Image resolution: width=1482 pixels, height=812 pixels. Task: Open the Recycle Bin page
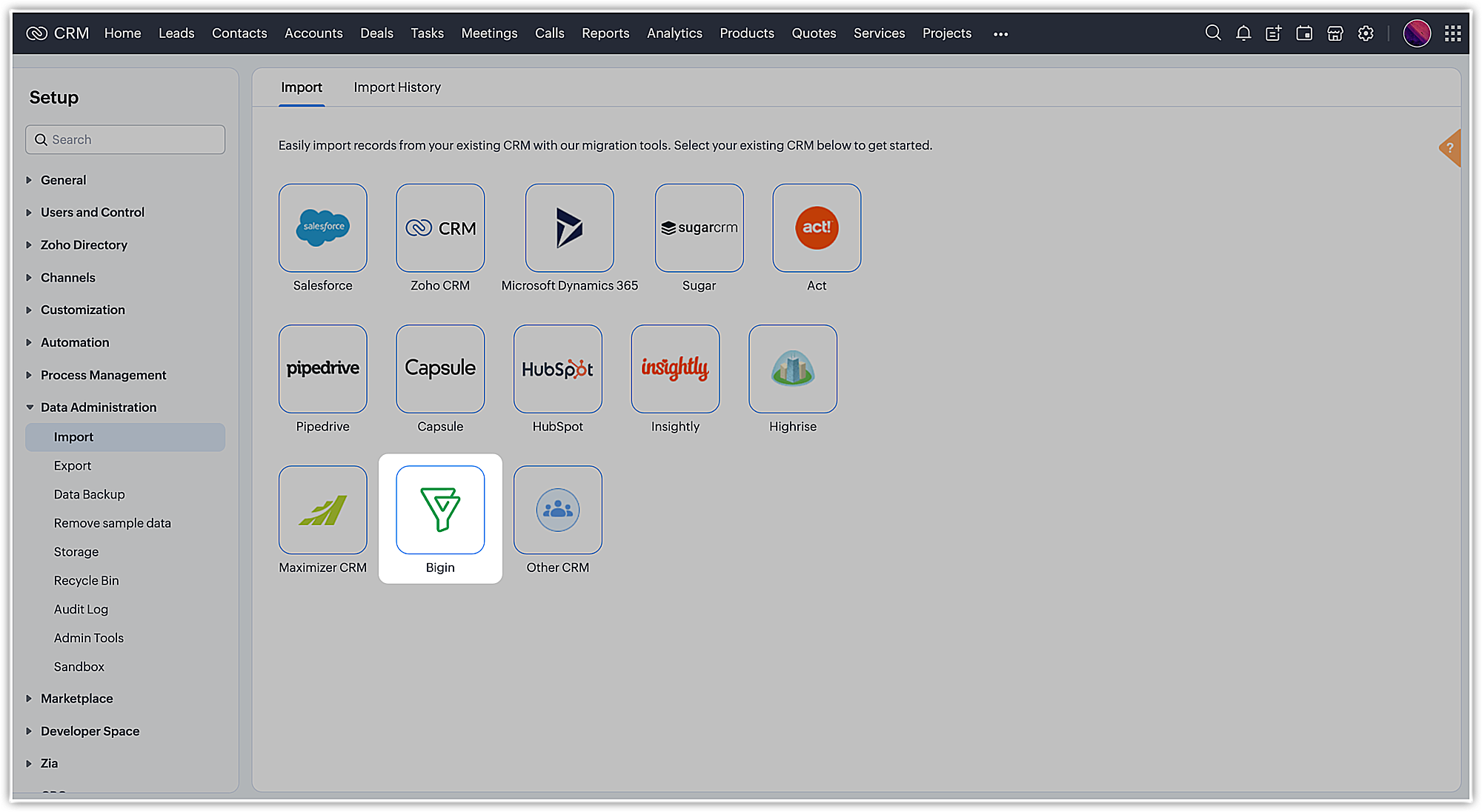86,581
